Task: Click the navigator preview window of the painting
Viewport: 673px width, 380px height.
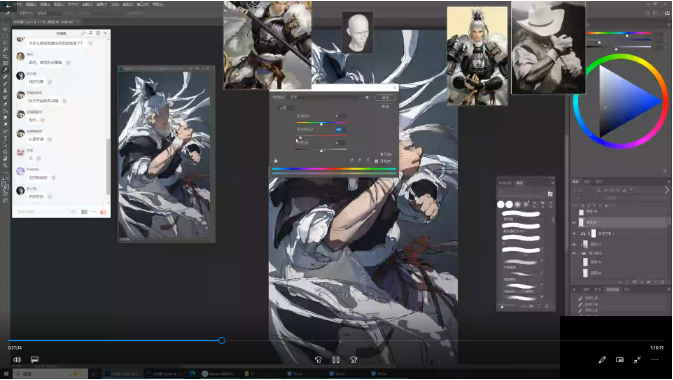Action: 166,154
